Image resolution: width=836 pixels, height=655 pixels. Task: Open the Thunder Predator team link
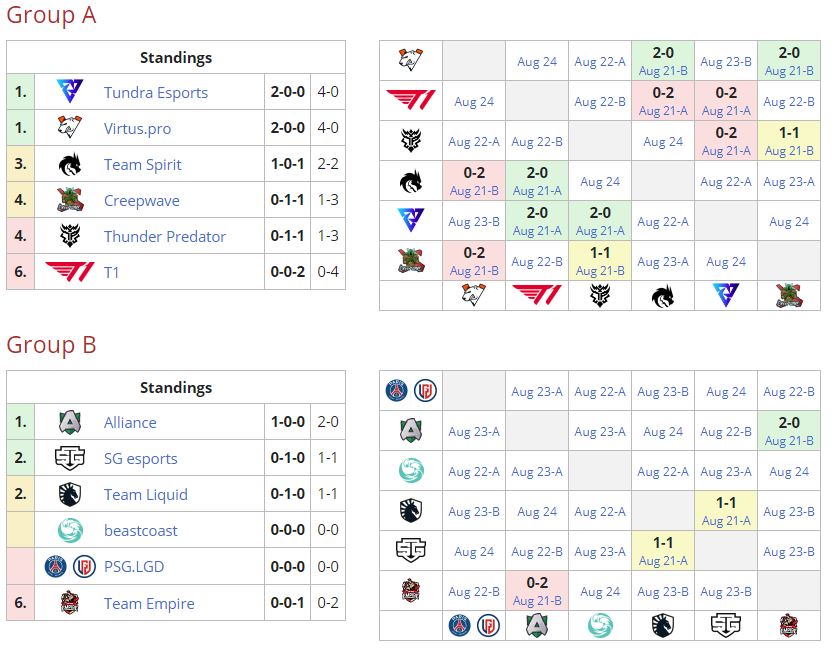point(165,236)
